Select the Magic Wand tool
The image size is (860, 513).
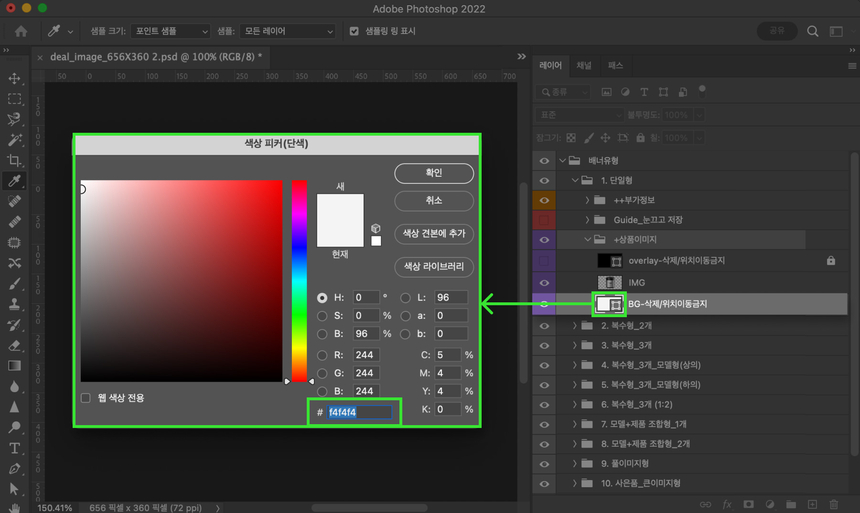[14, 140]
